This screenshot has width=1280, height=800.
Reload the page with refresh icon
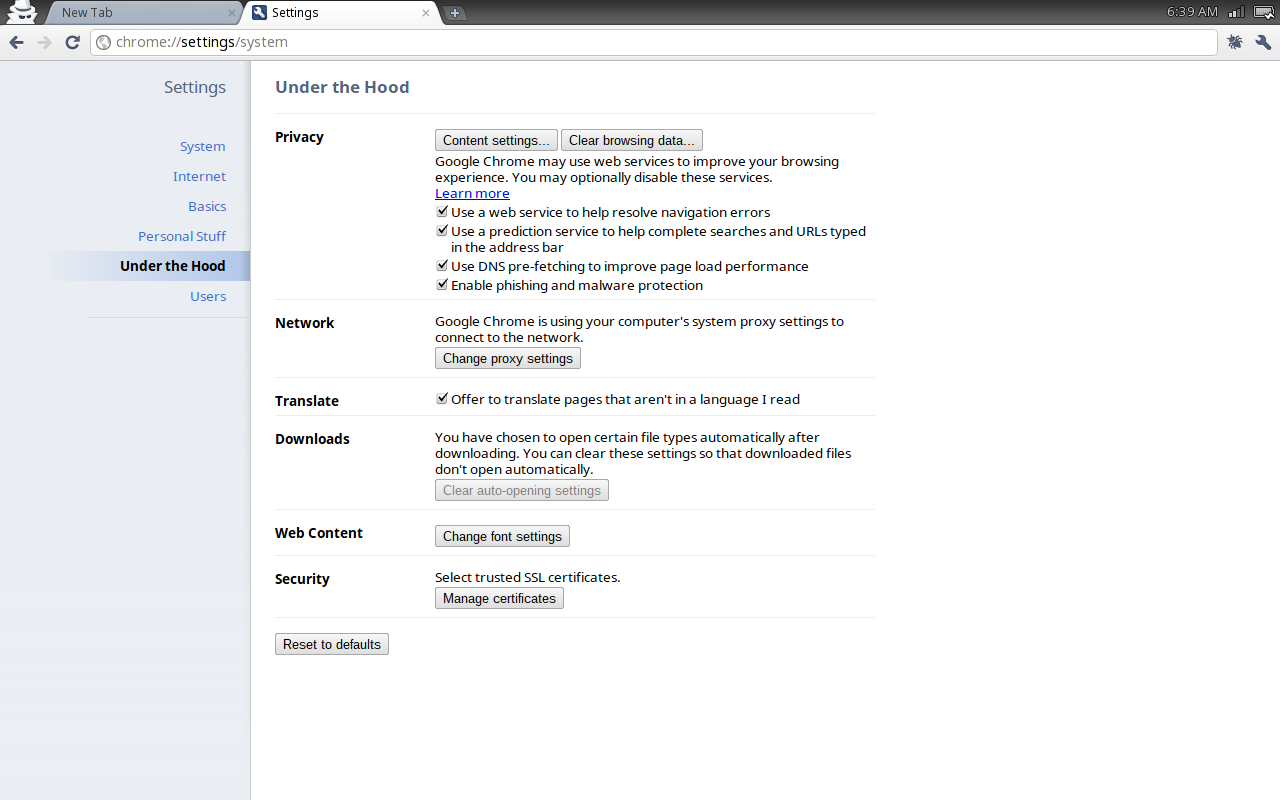click(x=72, y=42)
